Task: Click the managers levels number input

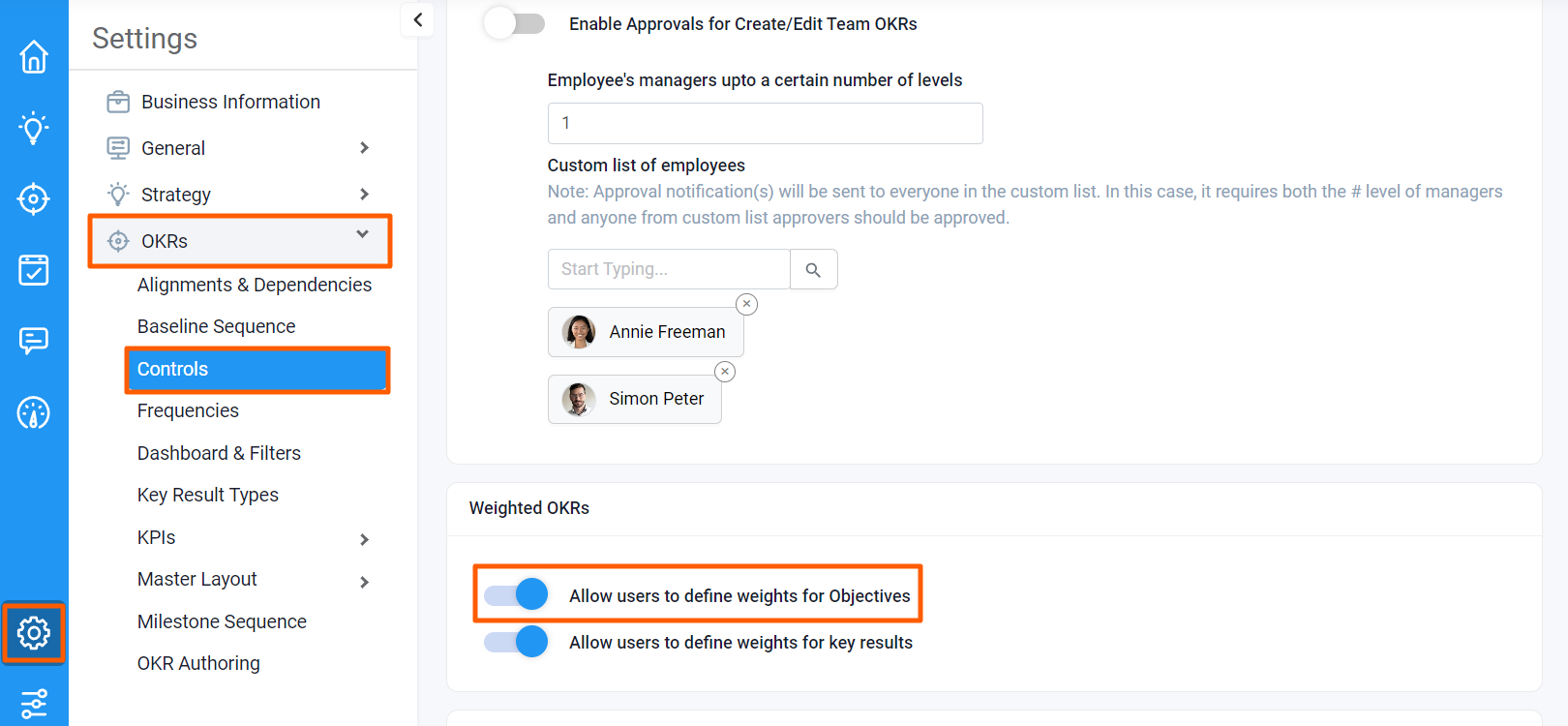Action: click(765, 123)
